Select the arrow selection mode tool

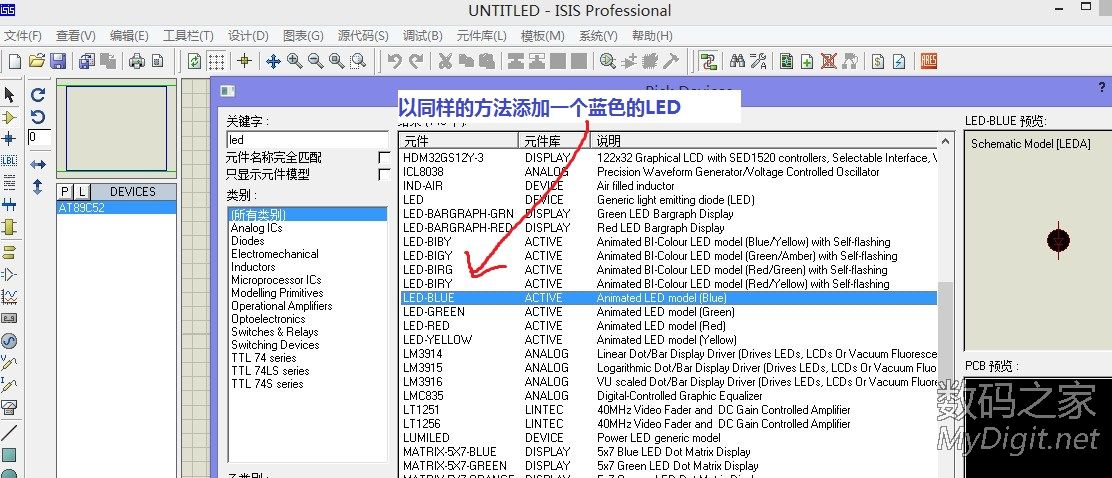point(10,95)
